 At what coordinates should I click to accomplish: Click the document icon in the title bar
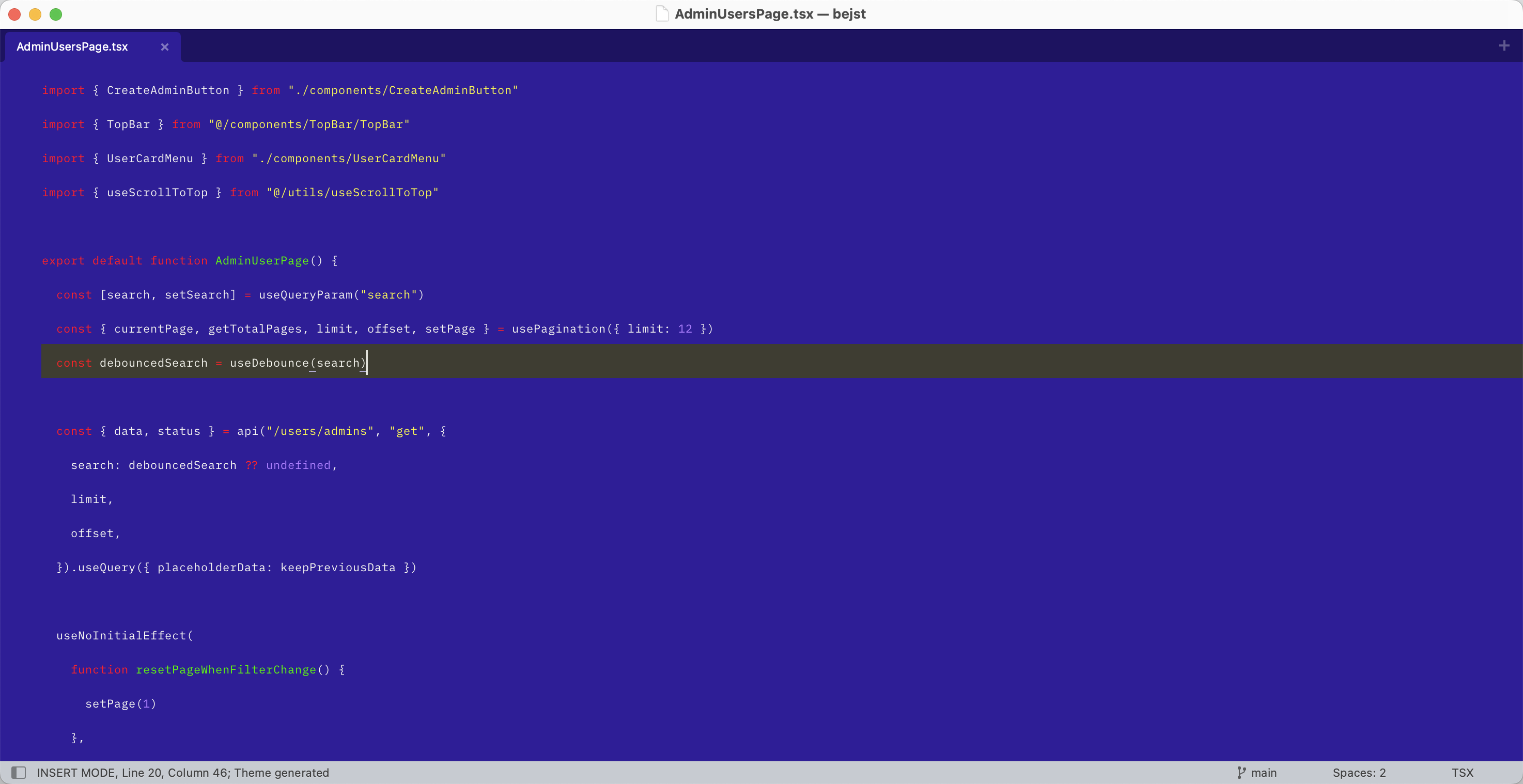[x=662, y=13]
